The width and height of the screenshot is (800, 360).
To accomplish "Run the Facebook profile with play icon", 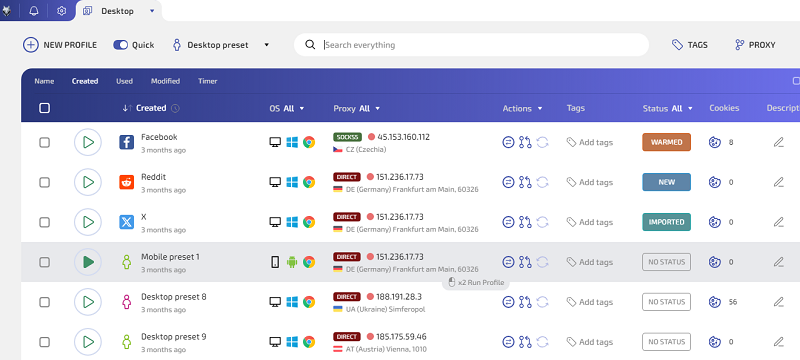I will click(x=88, y=142).
